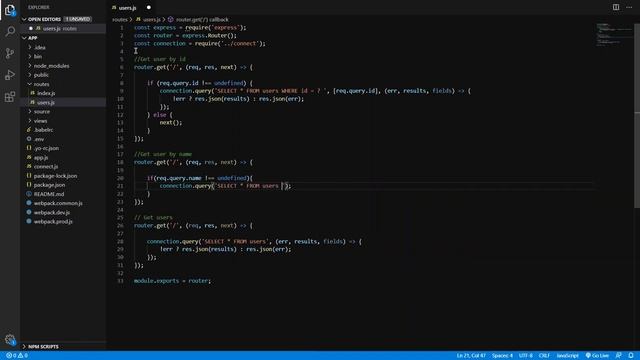
Task: Switch to the users.js editor tab
Action: (127, 7)
